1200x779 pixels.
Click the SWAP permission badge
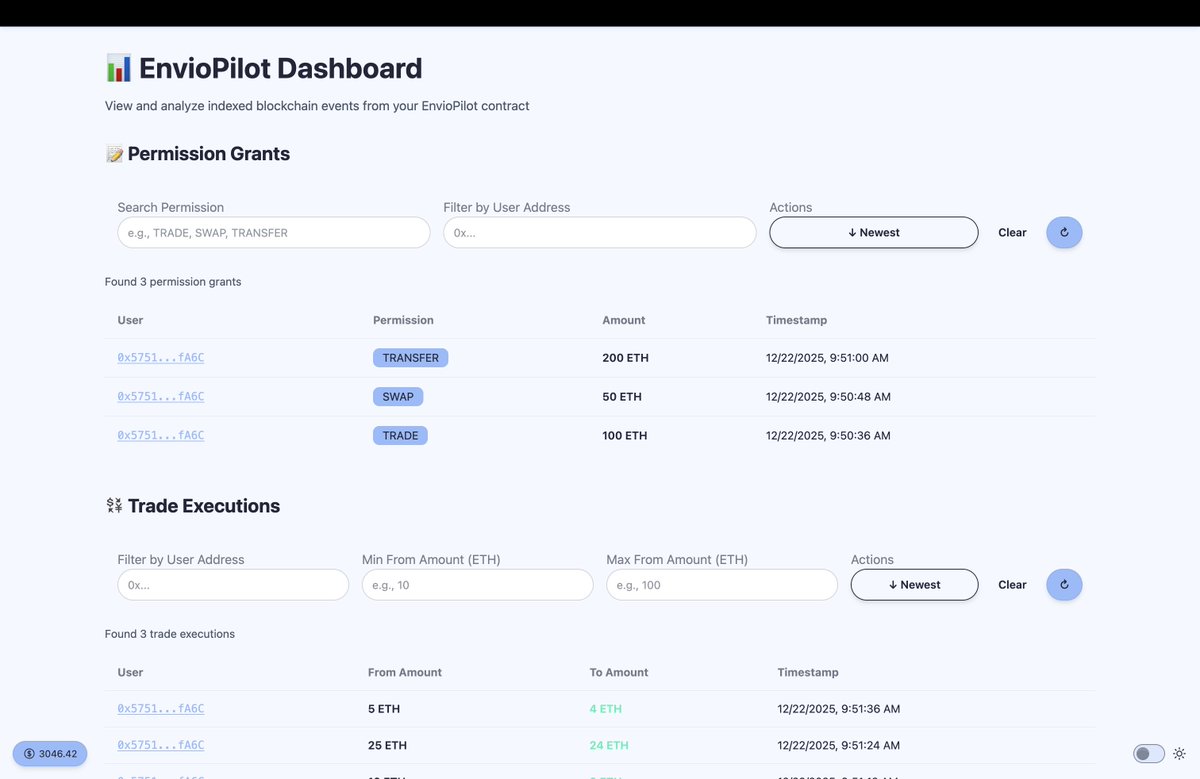coord(398,397)
